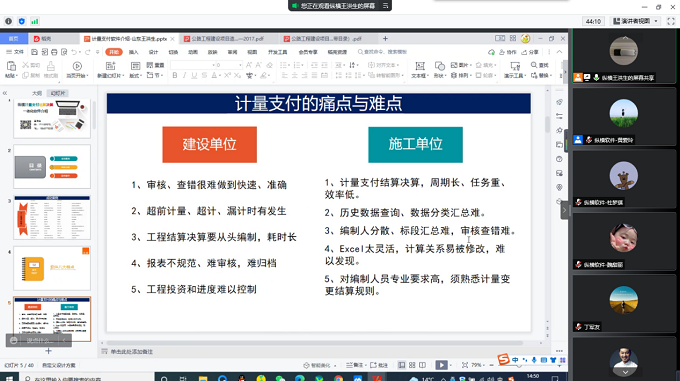This screenshot has width=680, height=381.
Task: Click the Reset (重置) button
Action: 155,65
